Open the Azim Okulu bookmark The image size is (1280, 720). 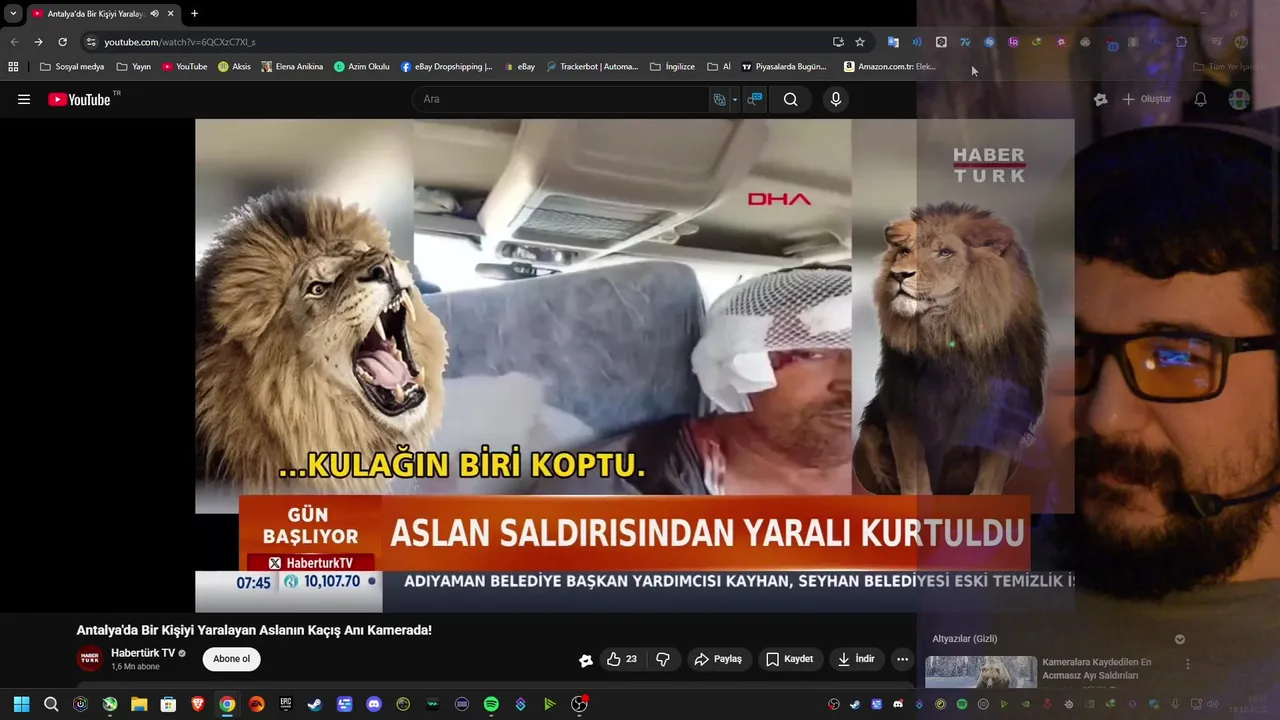[361, 67]
